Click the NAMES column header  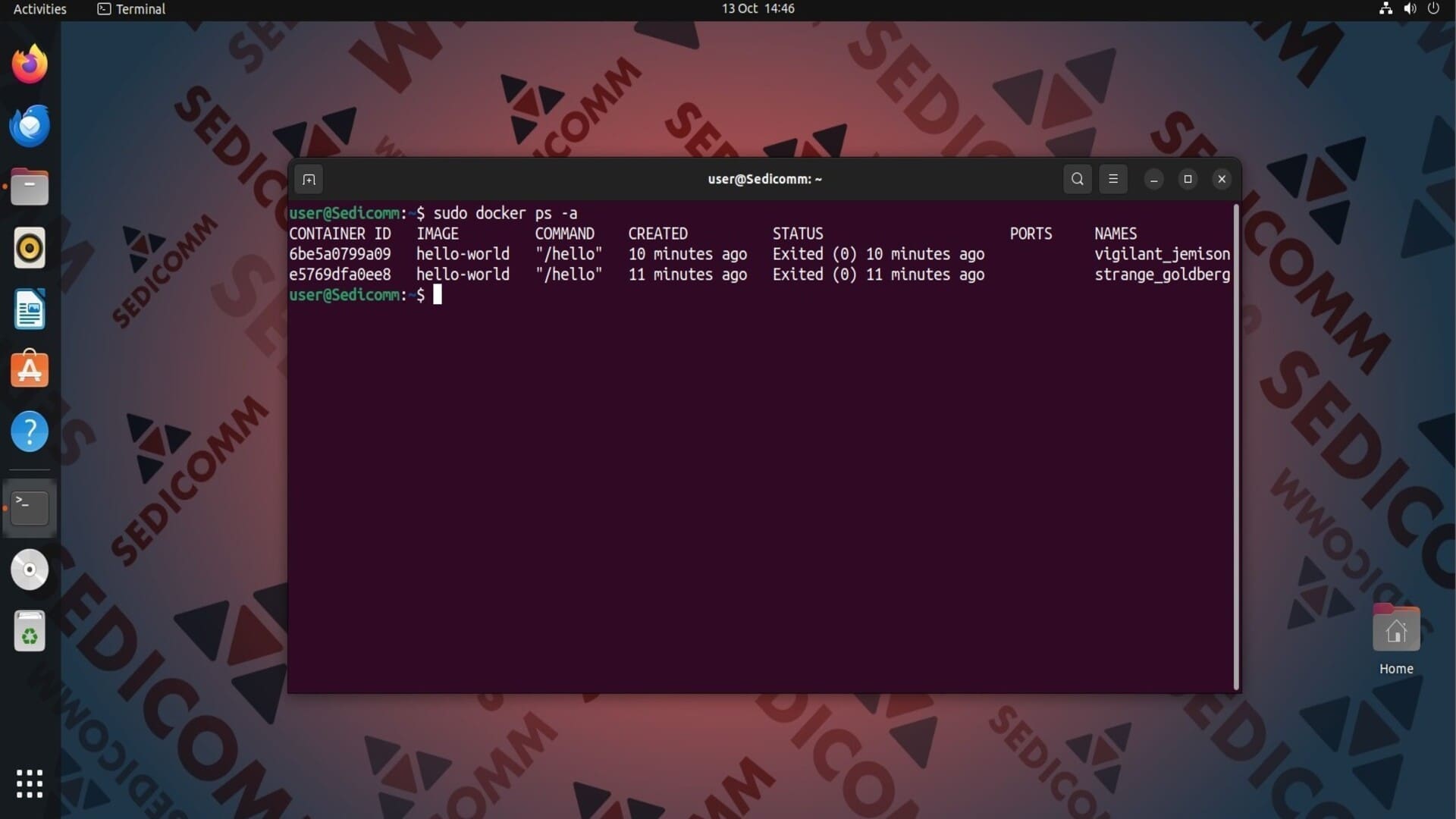point(1116,234)
